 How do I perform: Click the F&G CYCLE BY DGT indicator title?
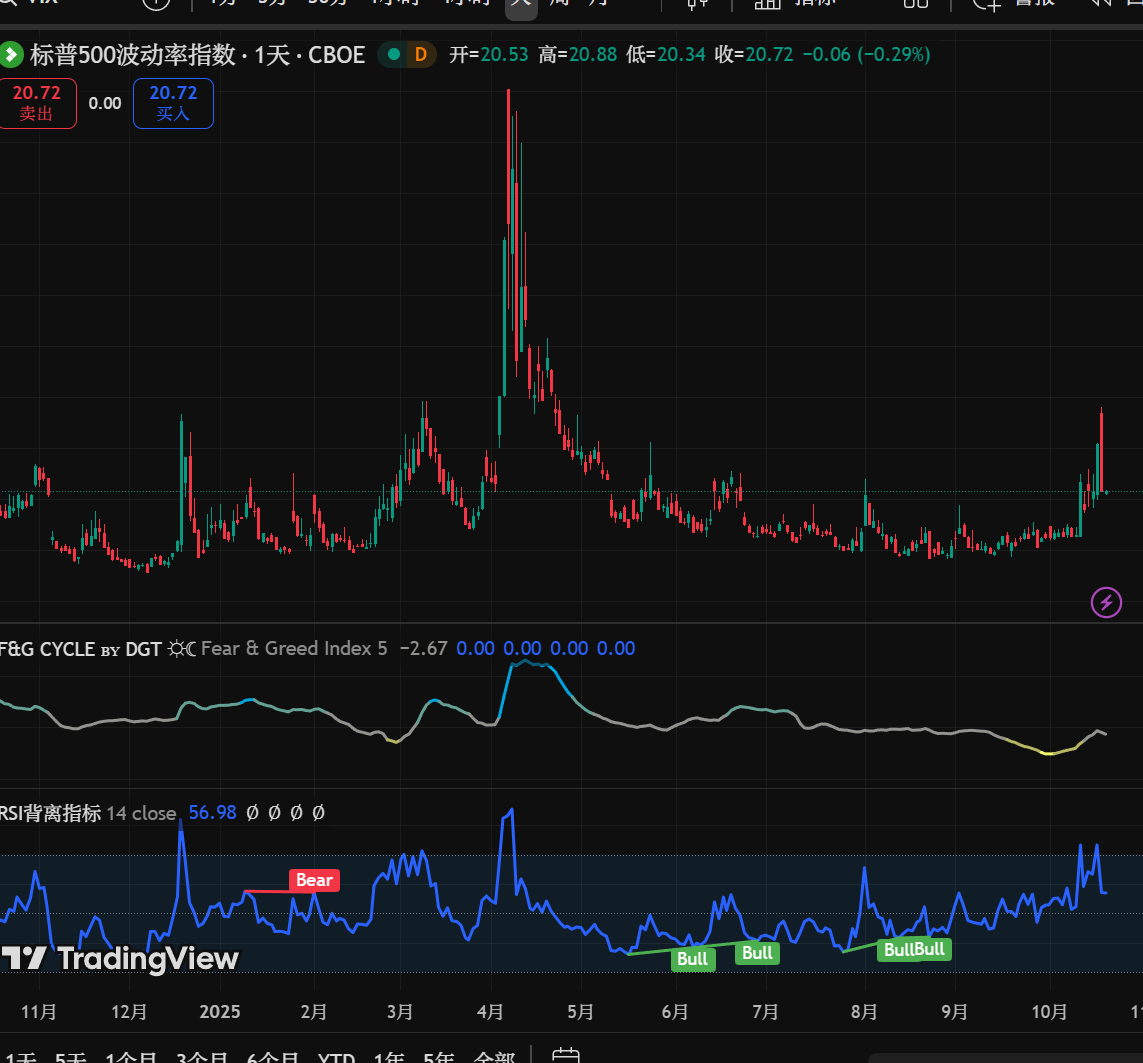click(80, 649)
